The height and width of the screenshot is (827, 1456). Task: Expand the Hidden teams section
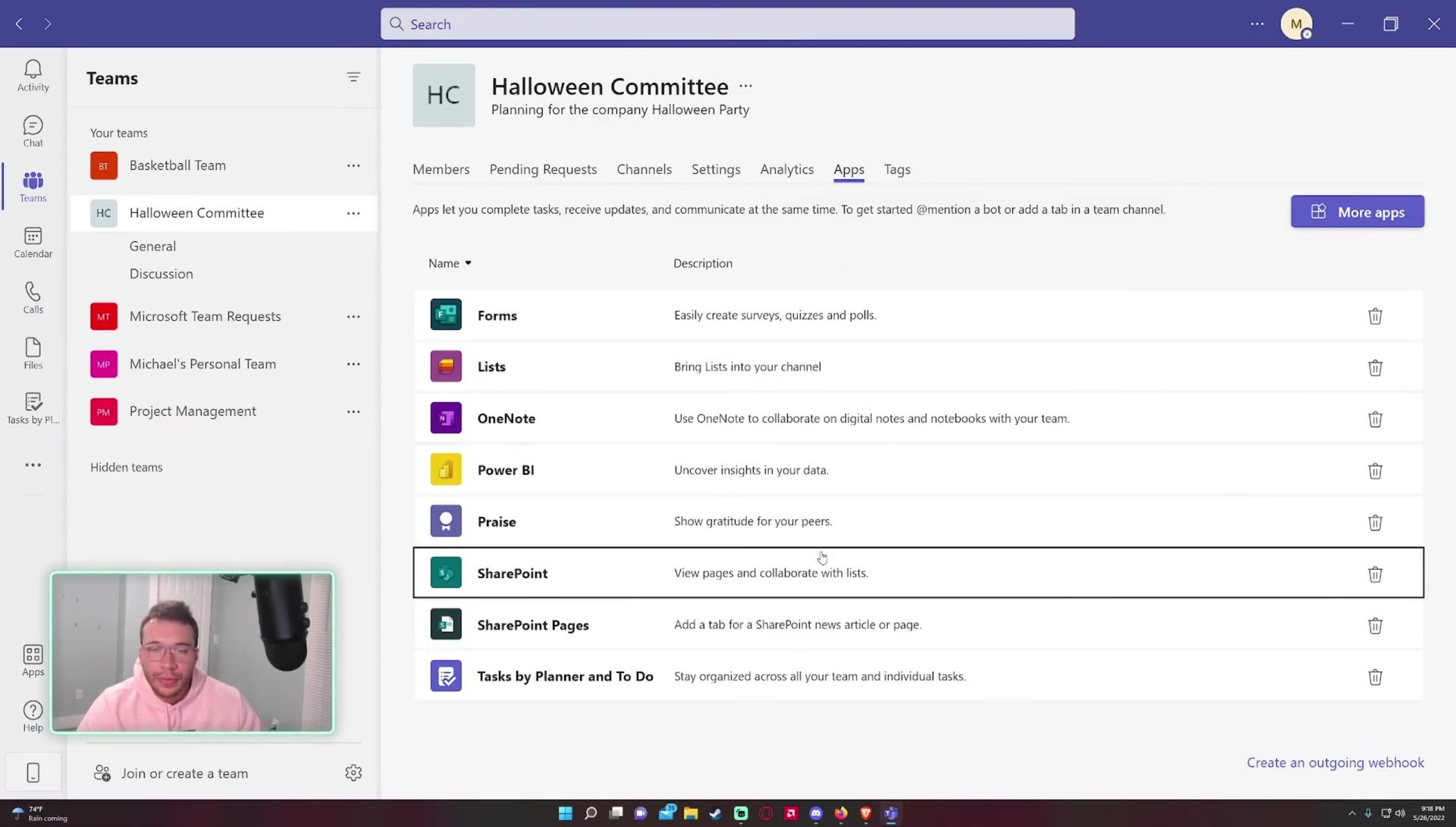127,467
